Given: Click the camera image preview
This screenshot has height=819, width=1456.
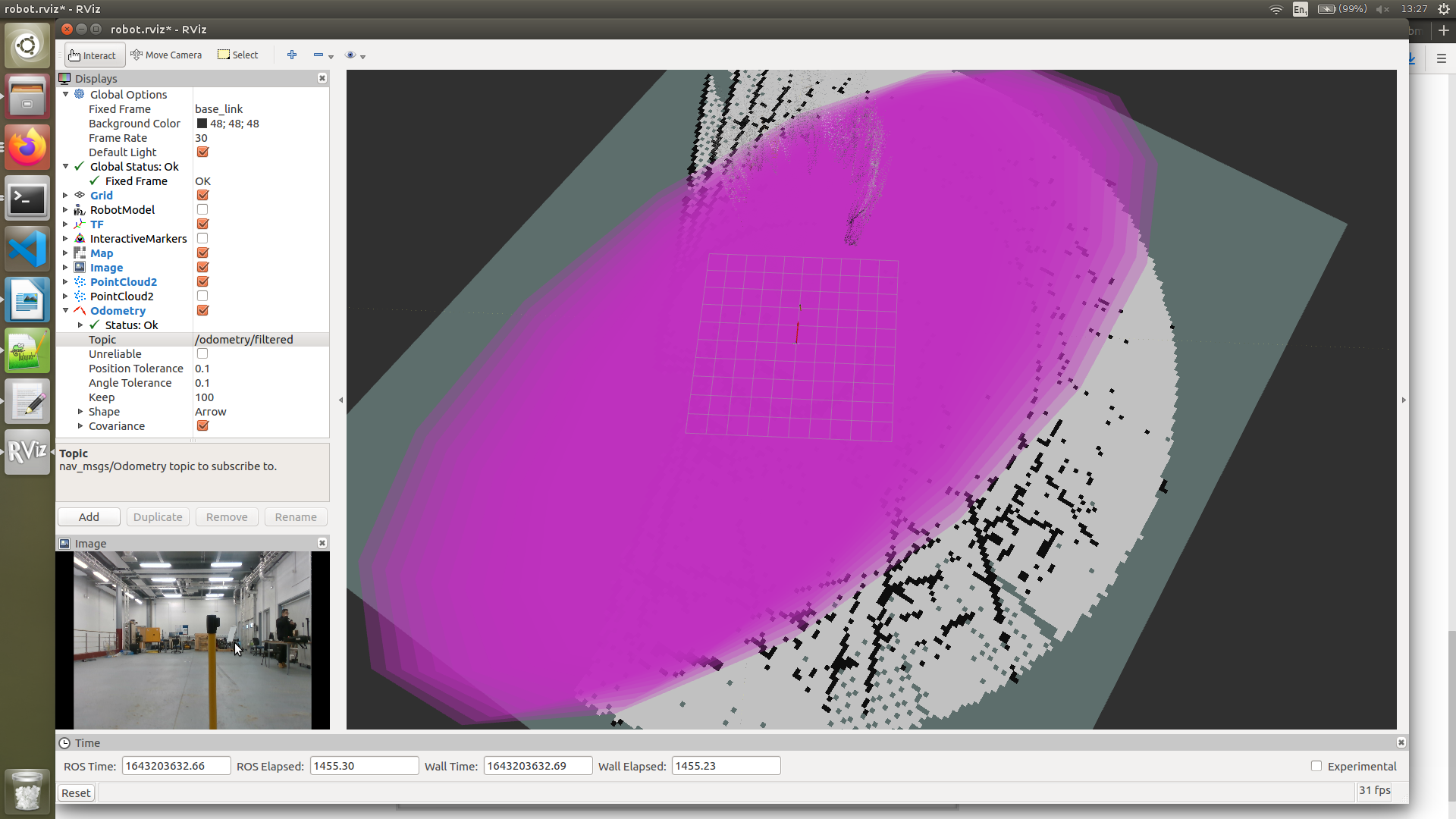Looking at the screenshot, I should (192, 640).
